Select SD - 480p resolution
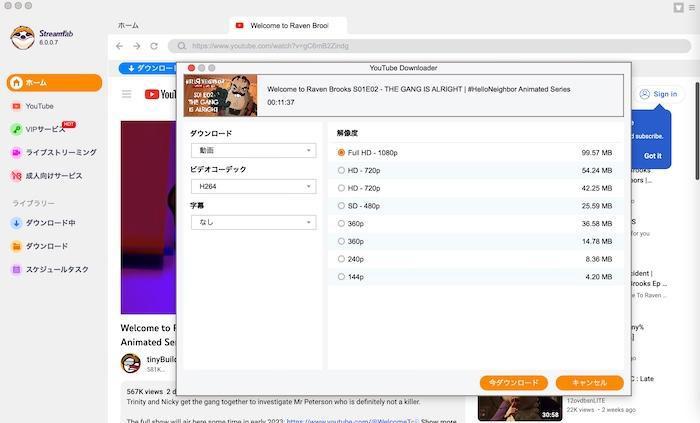700x423 pixels. pyautogui.click(x=475, y=206)
